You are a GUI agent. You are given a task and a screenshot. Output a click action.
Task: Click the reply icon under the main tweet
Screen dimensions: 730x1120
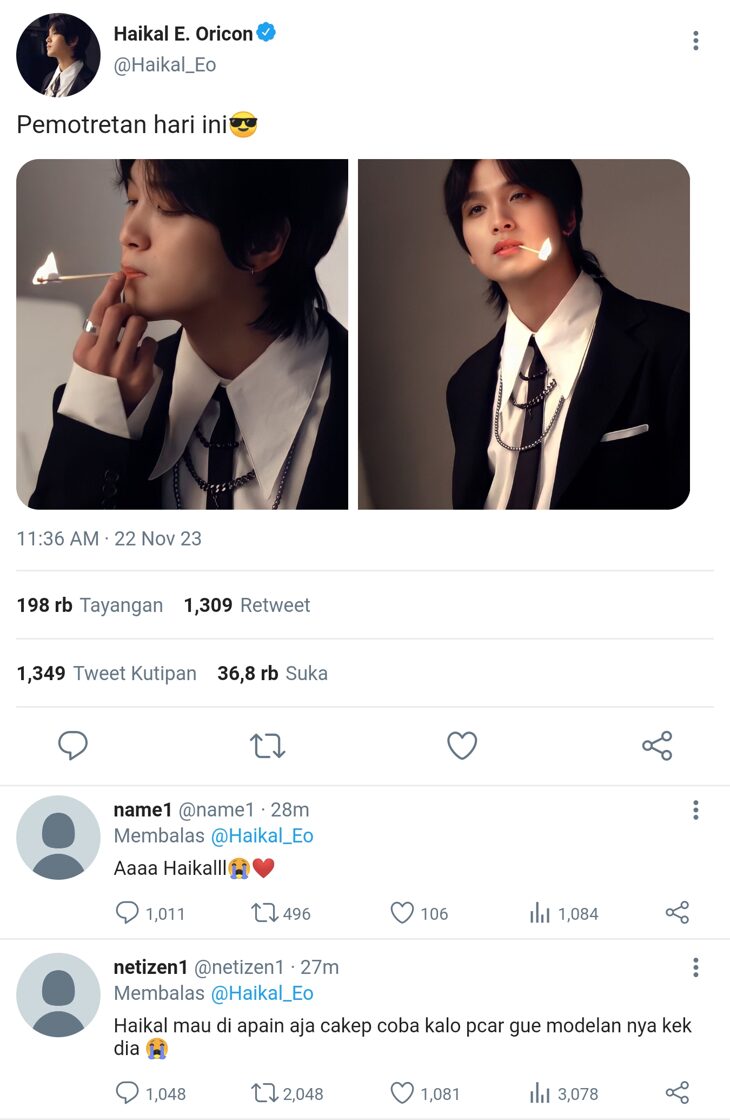coord(73,746)
